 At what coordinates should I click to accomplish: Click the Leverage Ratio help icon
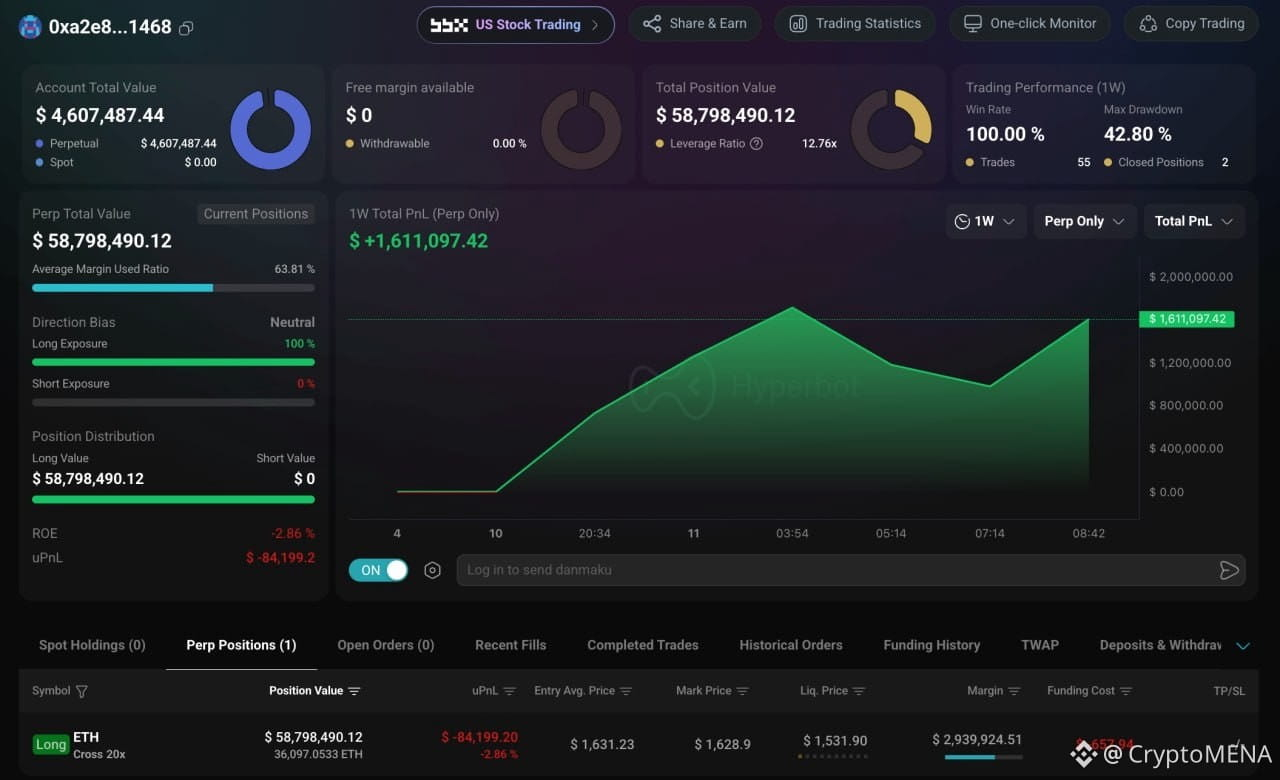pyautogui.click(x=756, y=143)
